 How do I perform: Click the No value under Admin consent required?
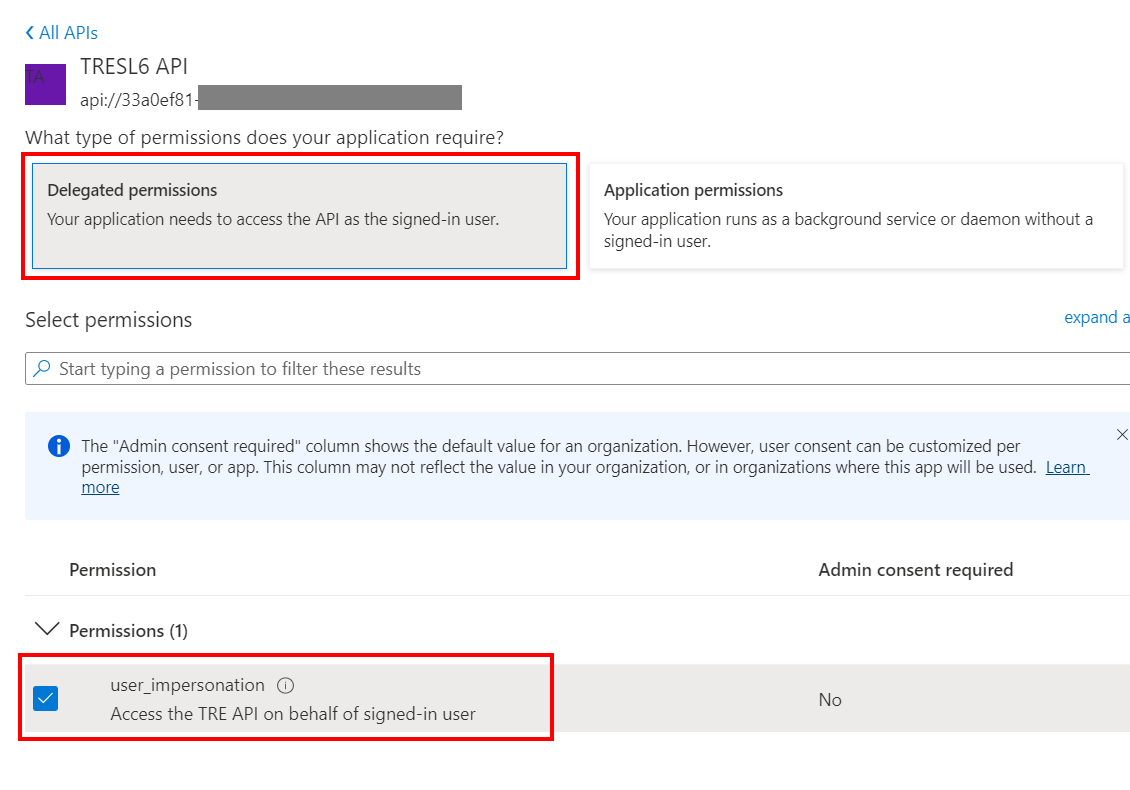tap(829, 699)
